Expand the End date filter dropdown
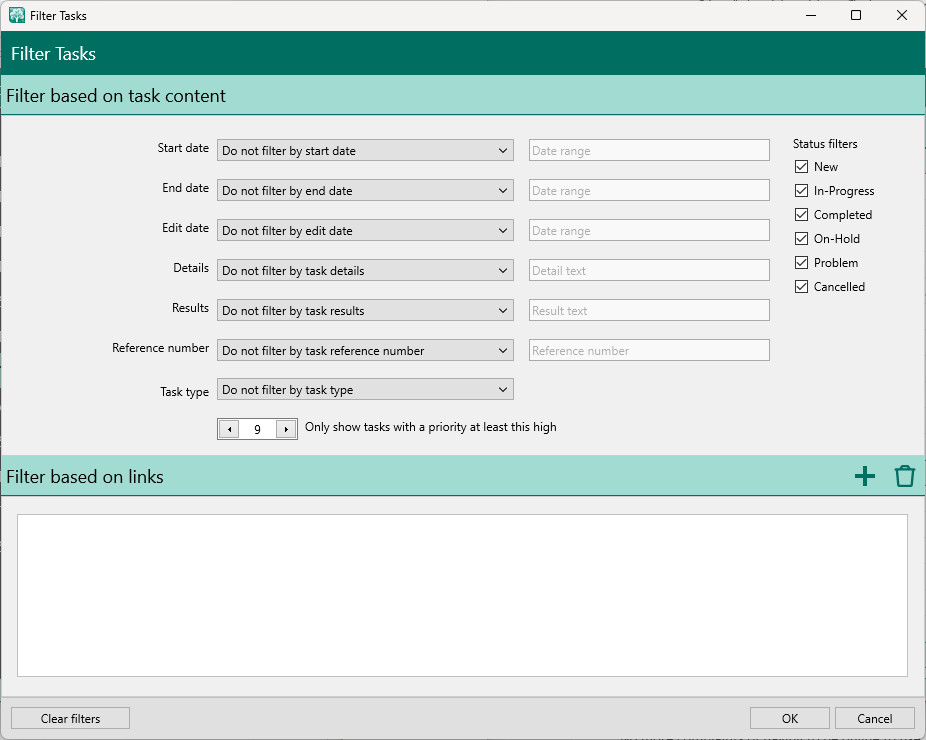The width and height of the screenshot is (926, 740). (x=365, y=191)
